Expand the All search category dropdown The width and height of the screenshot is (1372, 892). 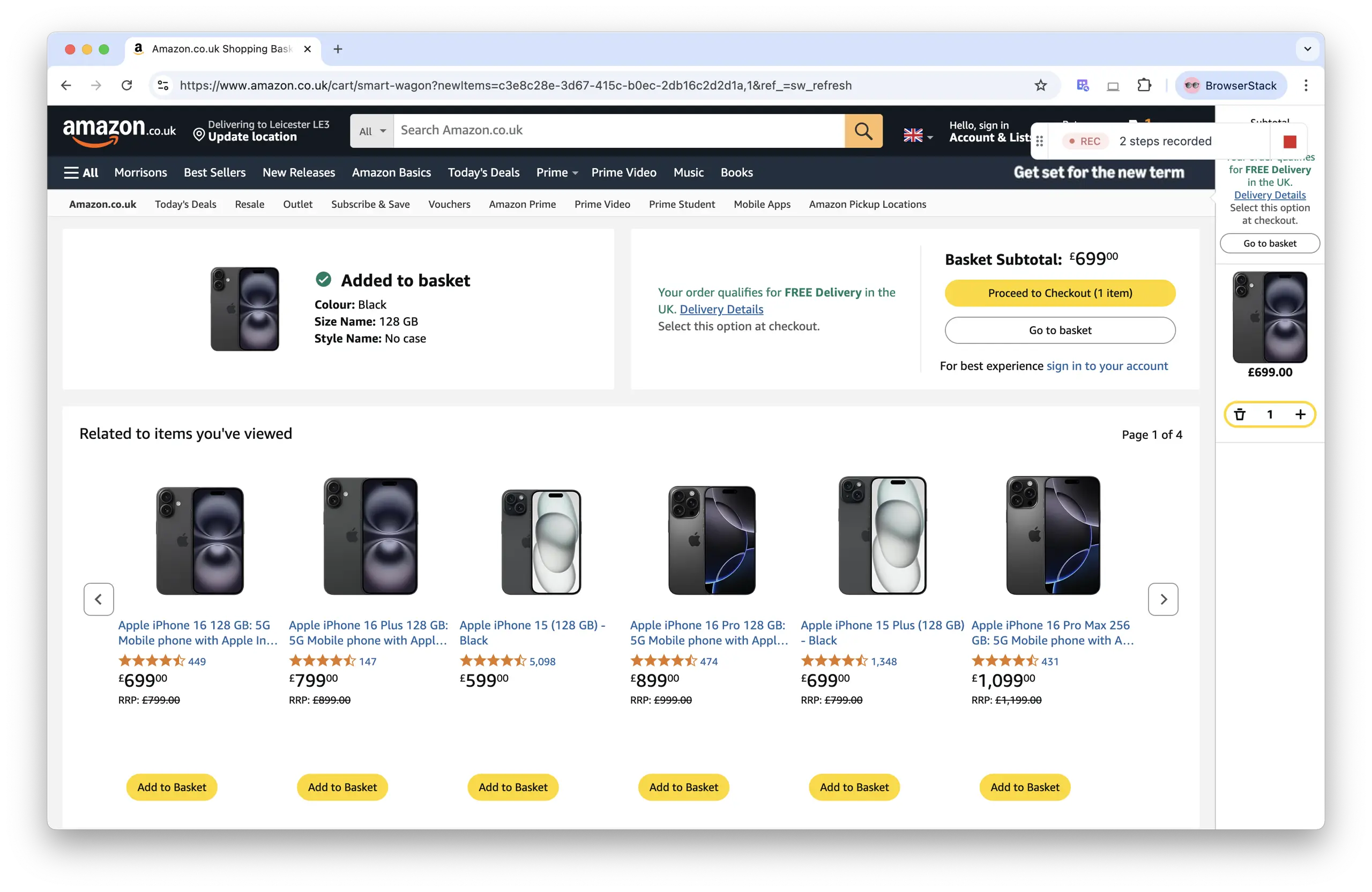372,131
